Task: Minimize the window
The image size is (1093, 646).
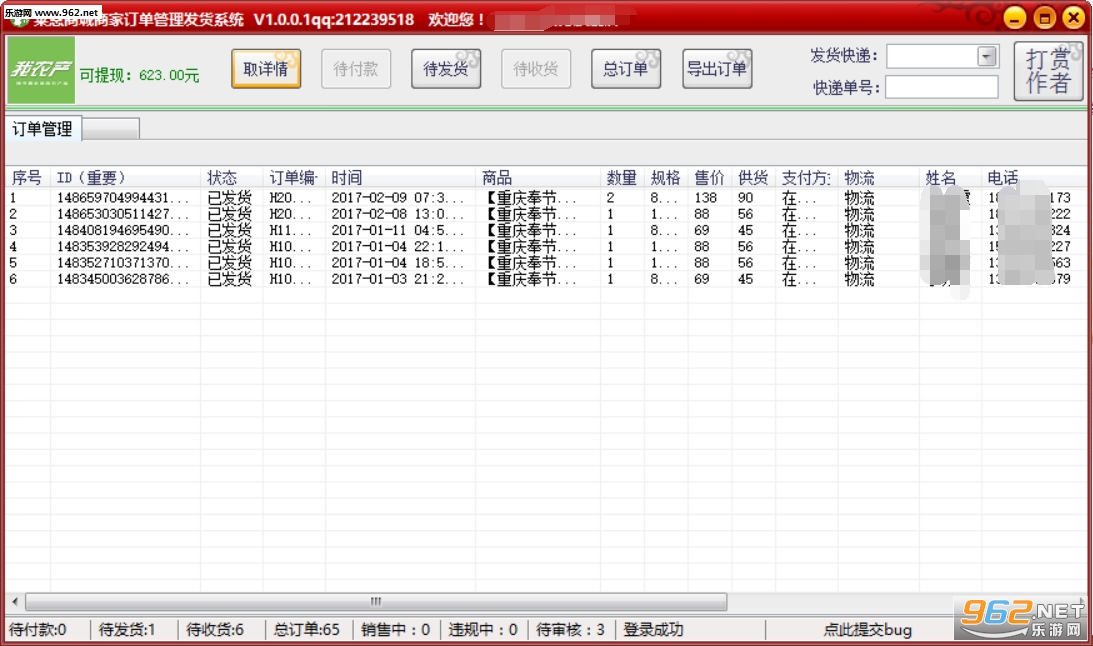Action: click(x=1015, y=17)
